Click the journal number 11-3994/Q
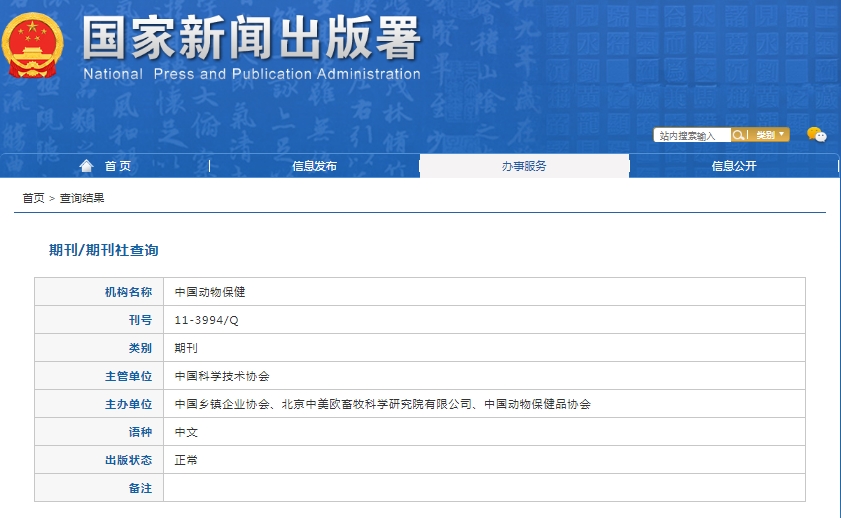 207,320
